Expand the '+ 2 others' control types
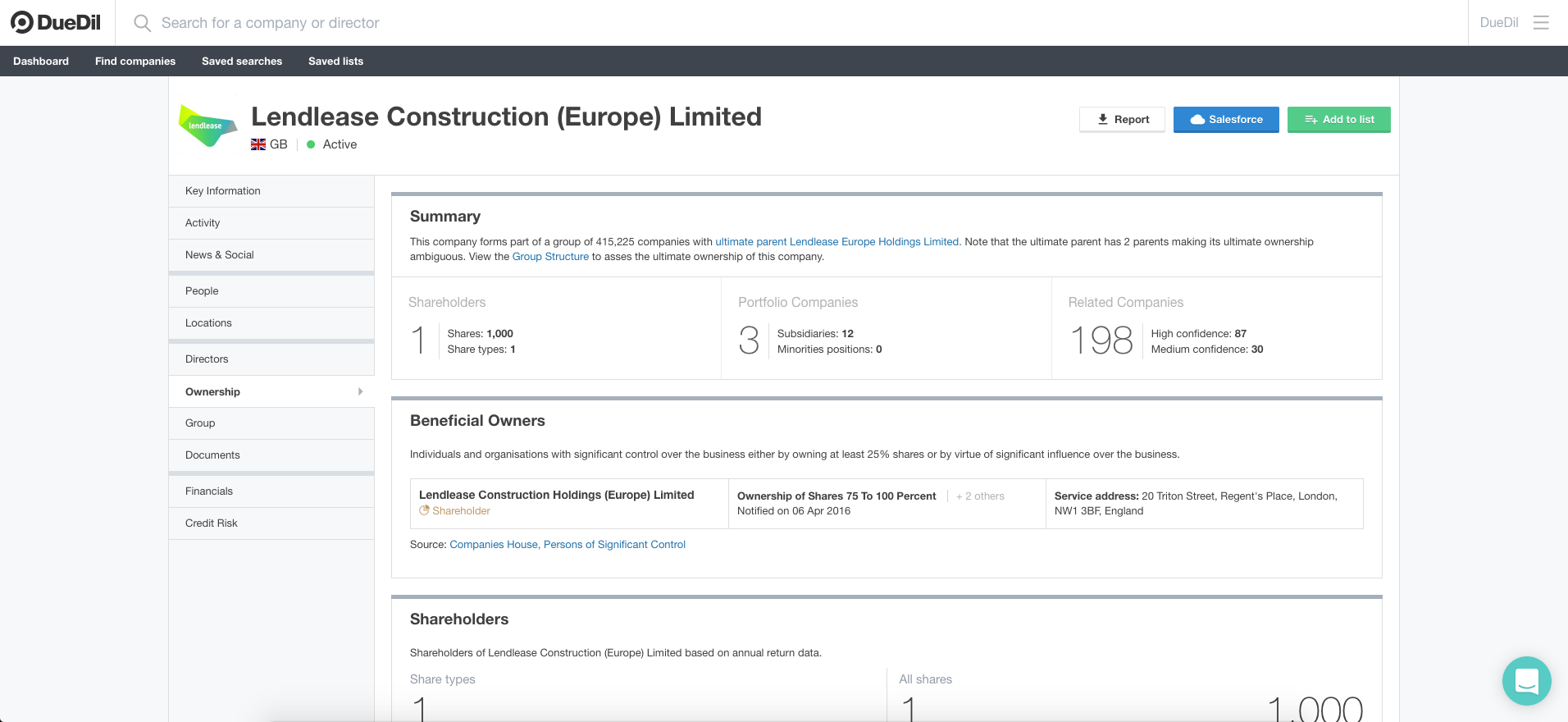Screen dimensions: 1568x722 [x=980, y=496]
